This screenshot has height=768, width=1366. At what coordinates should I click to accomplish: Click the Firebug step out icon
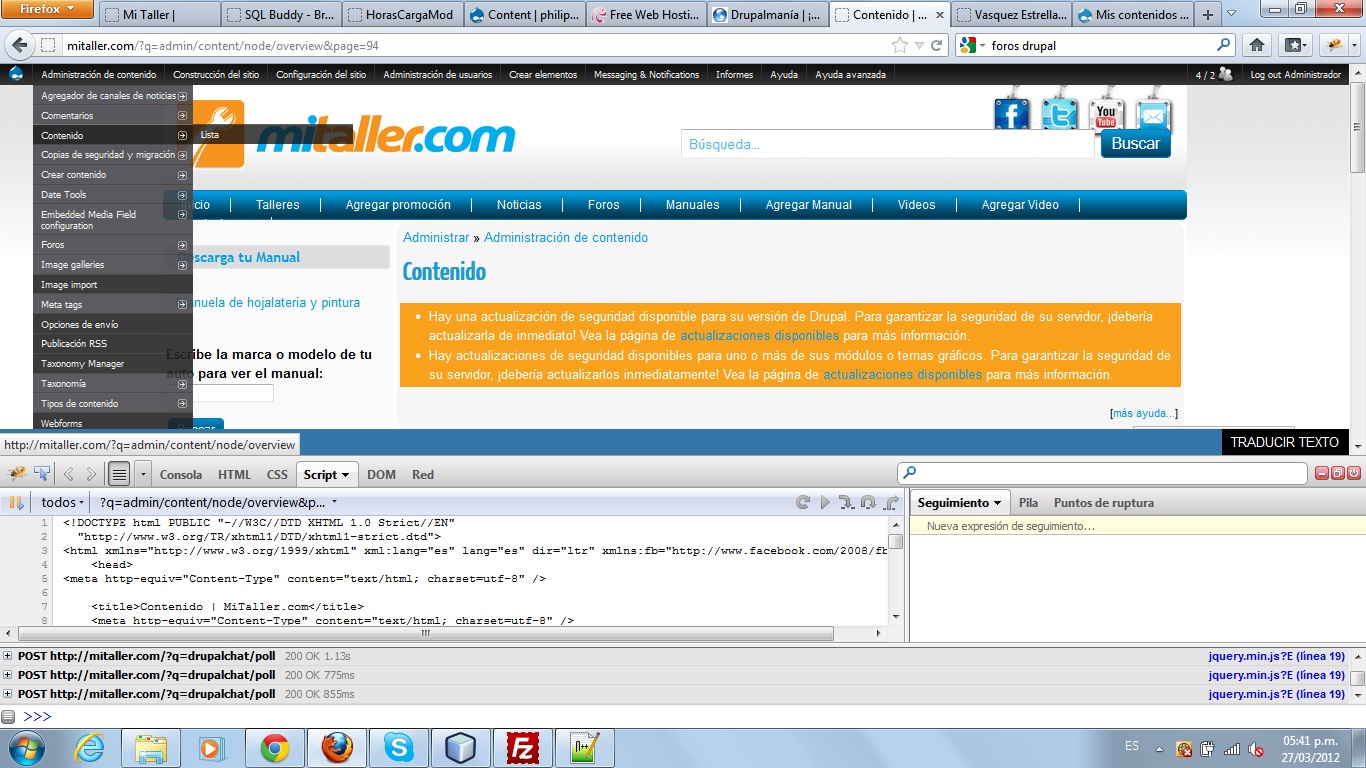pos(891,502)
